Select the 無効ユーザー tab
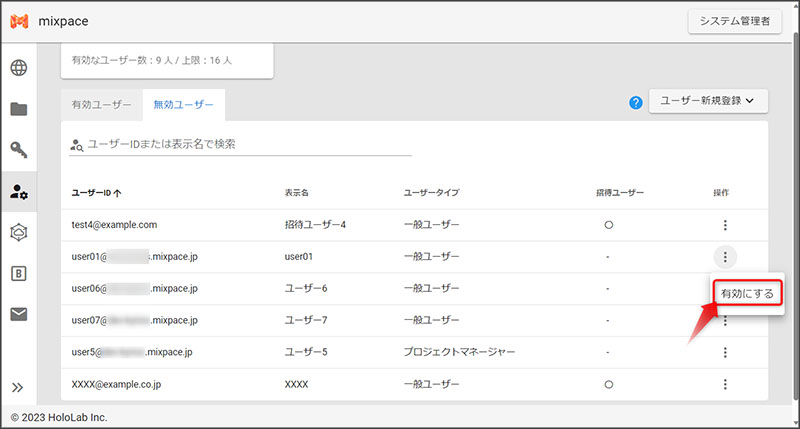Image resolution: width=800 pixels, height=429 pixels. [x=183, y=104]
